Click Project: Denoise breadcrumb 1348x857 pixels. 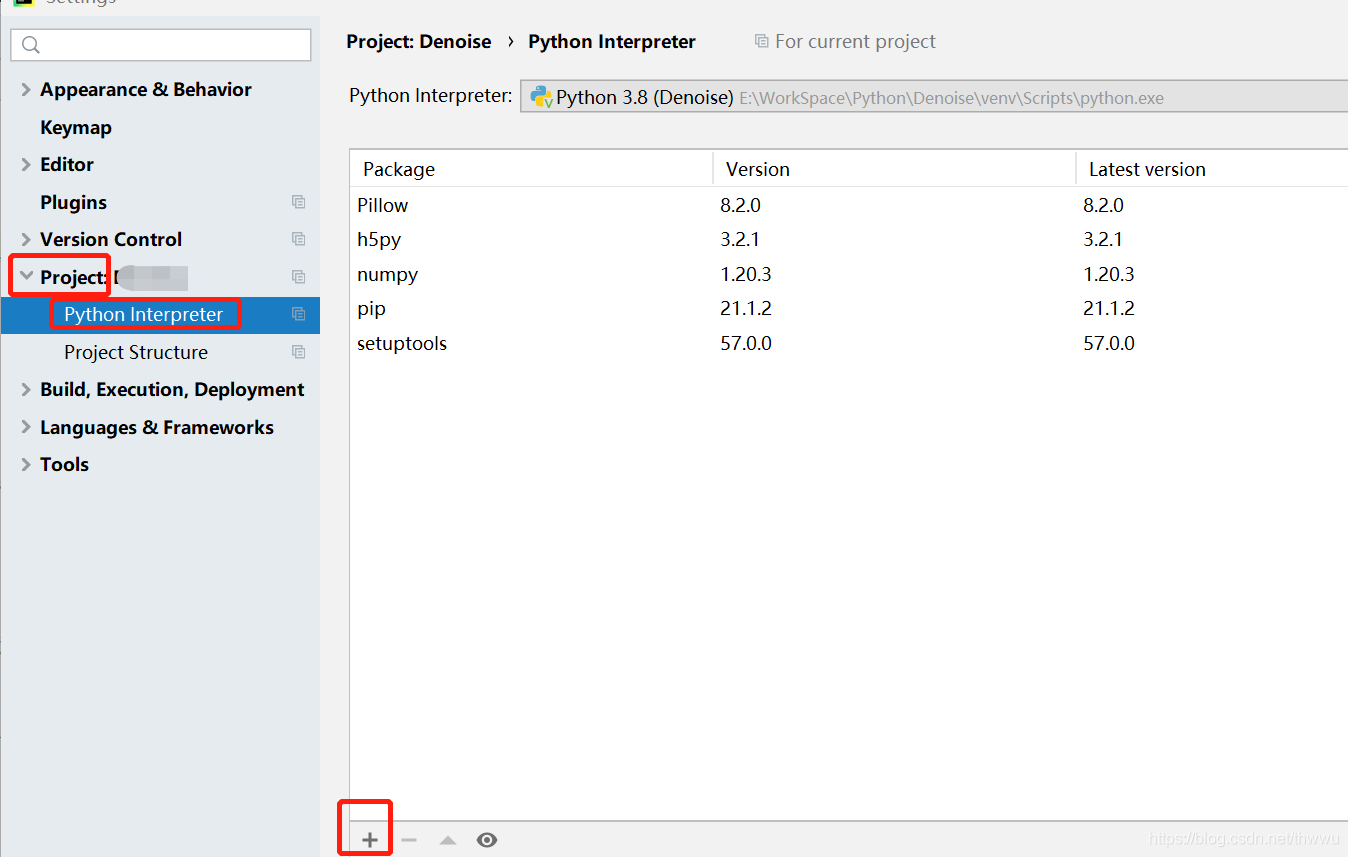pyautogui.click(x=419, y=41)
